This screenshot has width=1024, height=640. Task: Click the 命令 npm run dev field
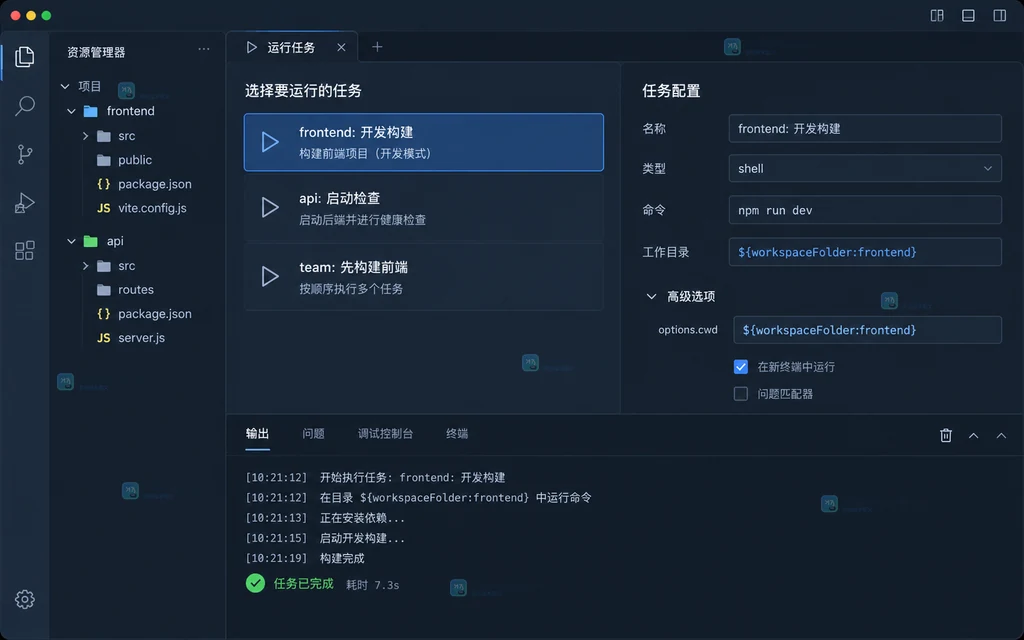(x=865, y=210)
